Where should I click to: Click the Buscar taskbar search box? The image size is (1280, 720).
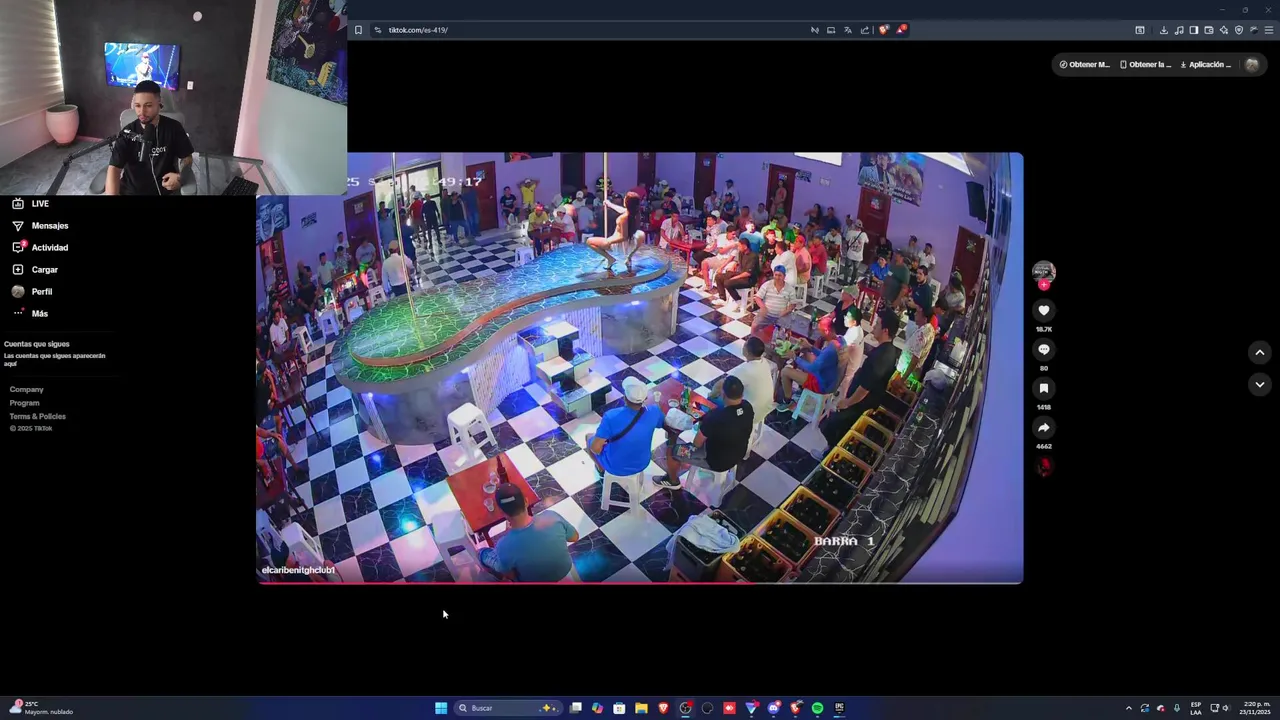pos(508,708)
